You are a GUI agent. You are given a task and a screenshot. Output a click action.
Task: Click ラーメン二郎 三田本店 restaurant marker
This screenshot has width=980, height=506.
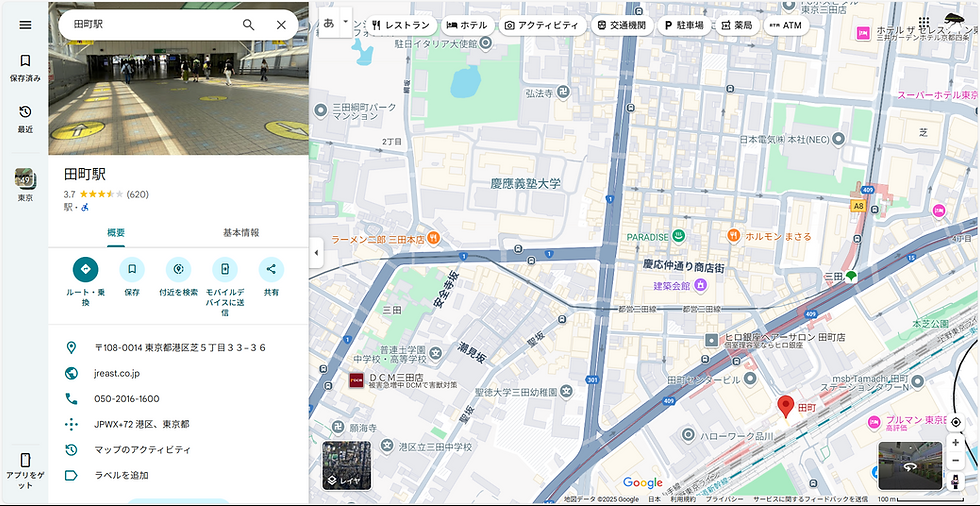point(433,238)
